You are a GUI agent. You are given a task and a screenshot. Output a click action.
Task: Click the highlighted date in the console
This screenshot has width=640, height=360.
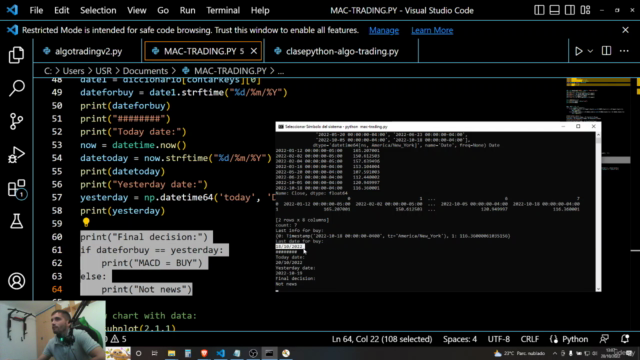289,247
